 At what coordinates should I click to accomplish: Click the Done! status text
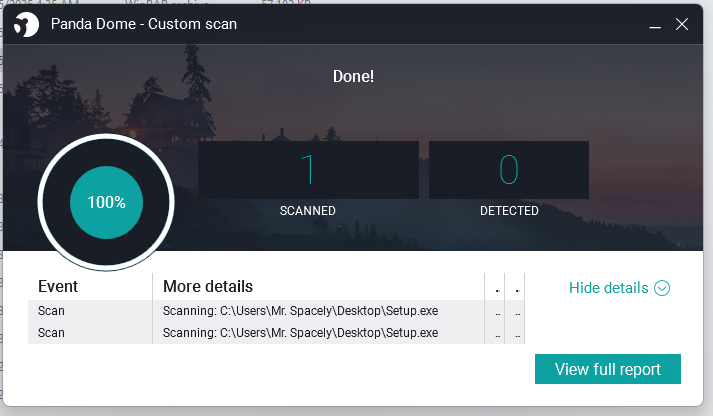tap(353, 76)
